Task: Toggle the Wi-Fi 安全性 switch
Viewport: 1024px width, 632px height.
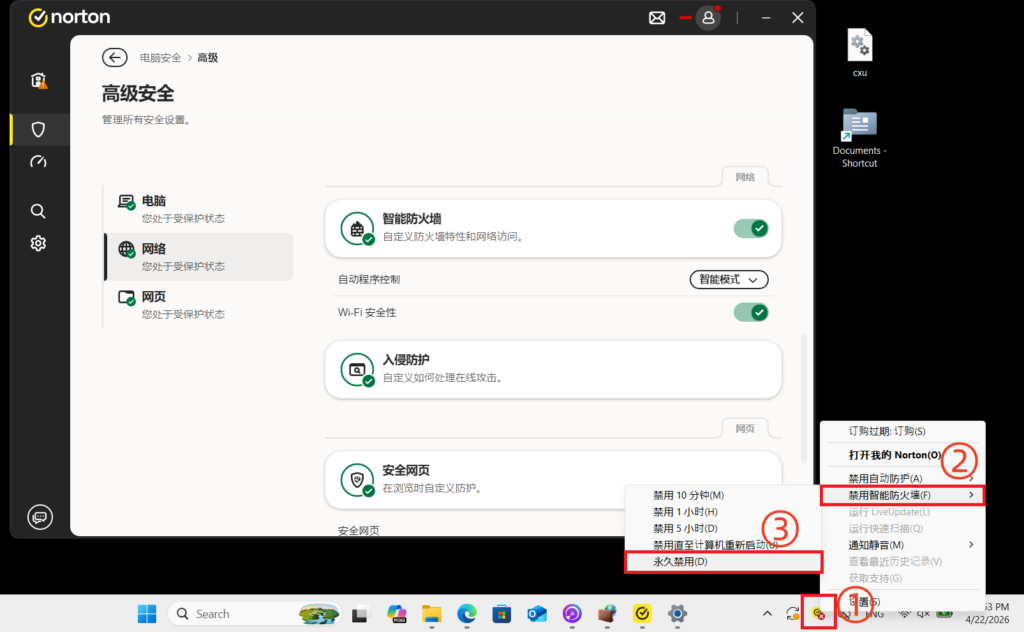Action: tap(750, 313)
